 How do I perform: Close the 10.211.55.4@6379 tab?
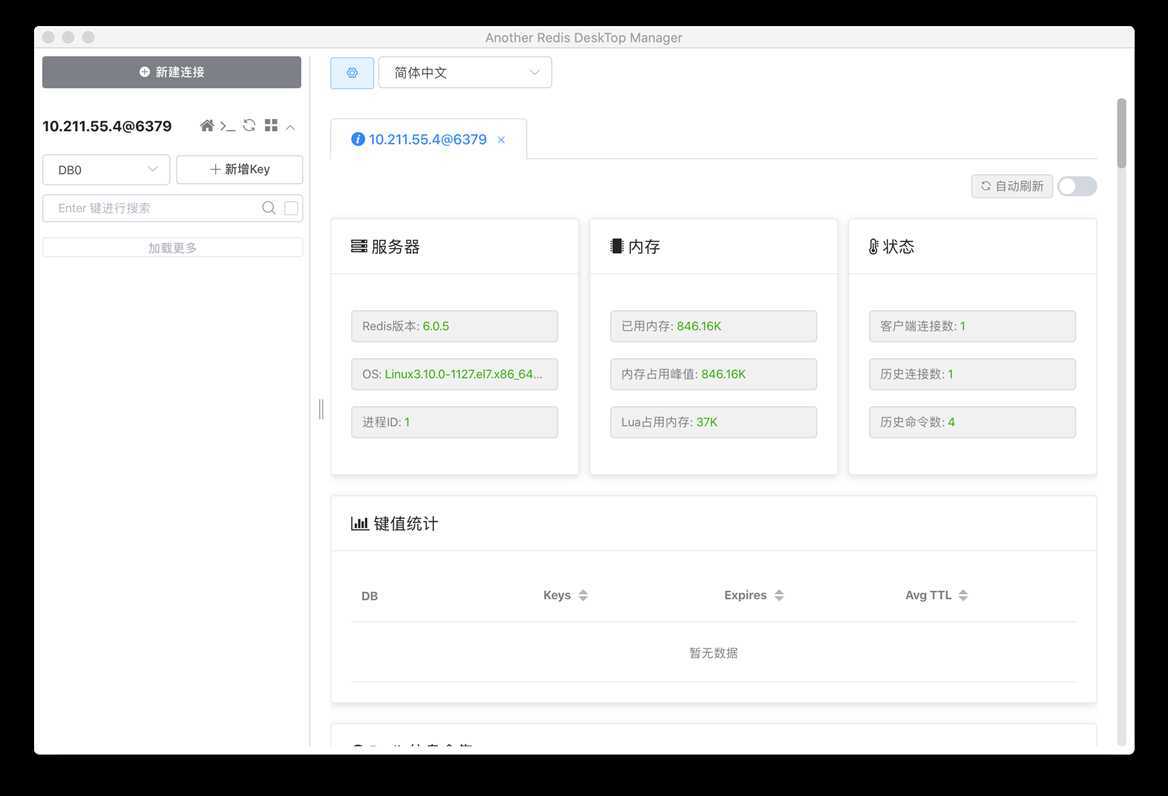point(501,140)
